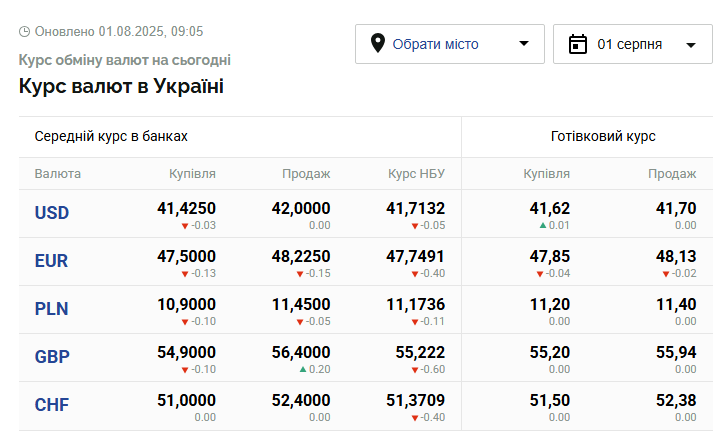Image resolution: width=724 pixels, height=432 pixels.
Task: Expand the date picker arrow
Action: [691, 45]
